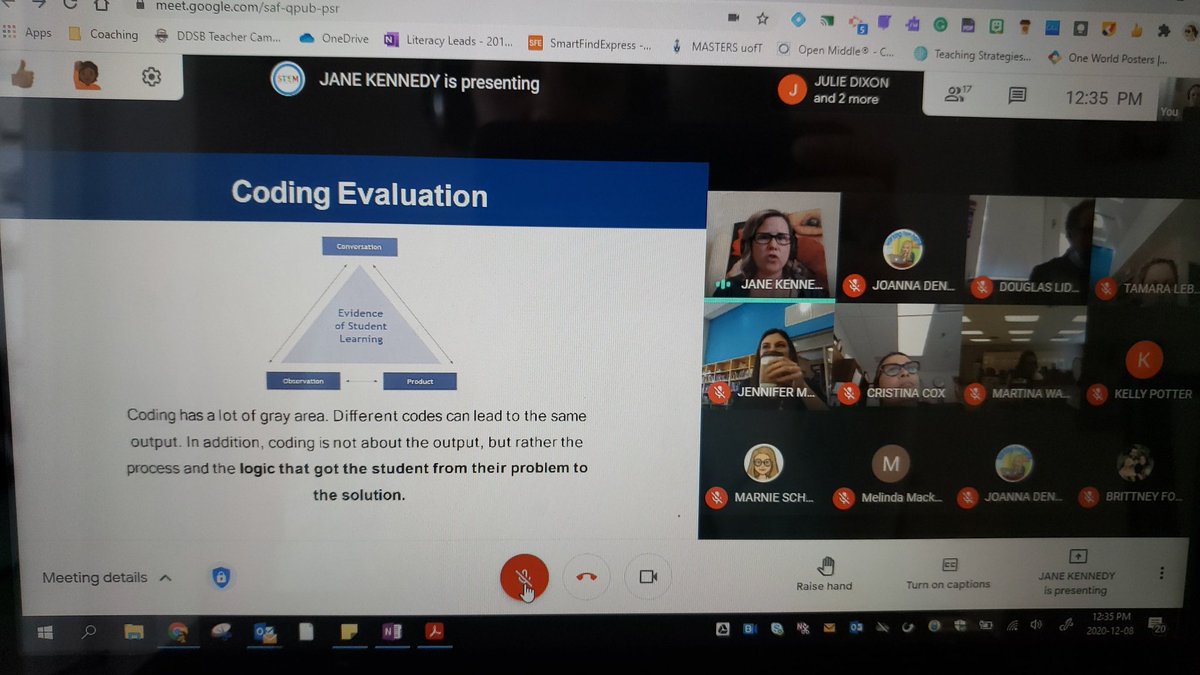Open Outlook from the taskbar
The height and width of the screenshot is (675, 1200).
264,632
